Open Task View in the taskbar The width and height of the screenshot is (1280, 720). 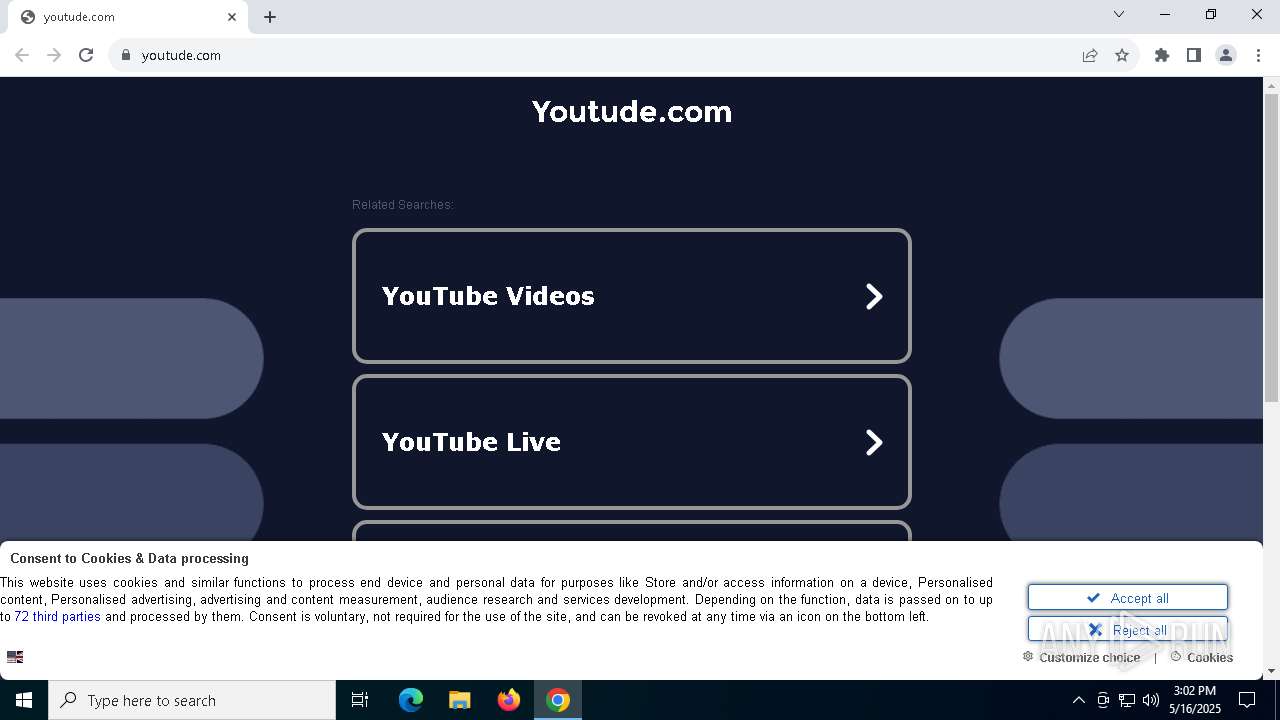(360, 700)
